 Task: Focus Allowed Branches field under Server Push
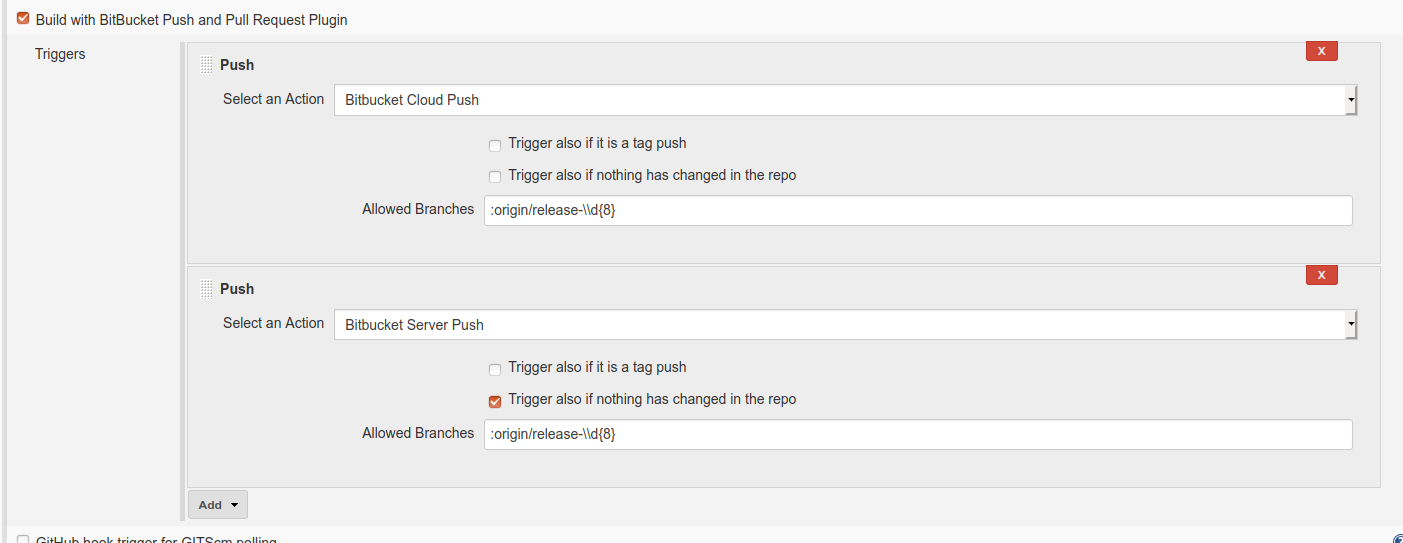pyautogui.click(x=918, y=434)
